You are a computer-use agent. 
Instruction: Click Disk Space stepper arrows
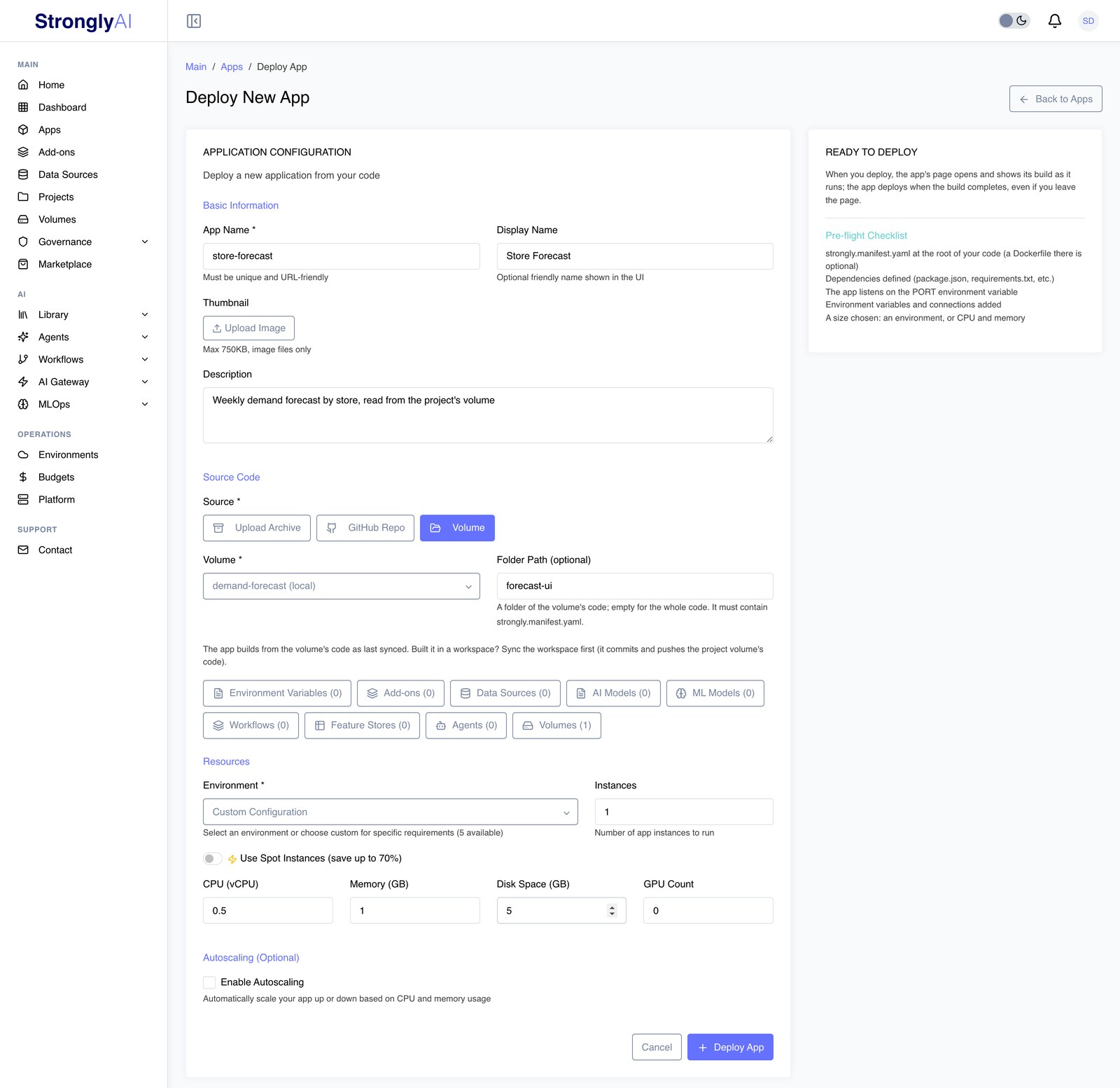point(612,911)
